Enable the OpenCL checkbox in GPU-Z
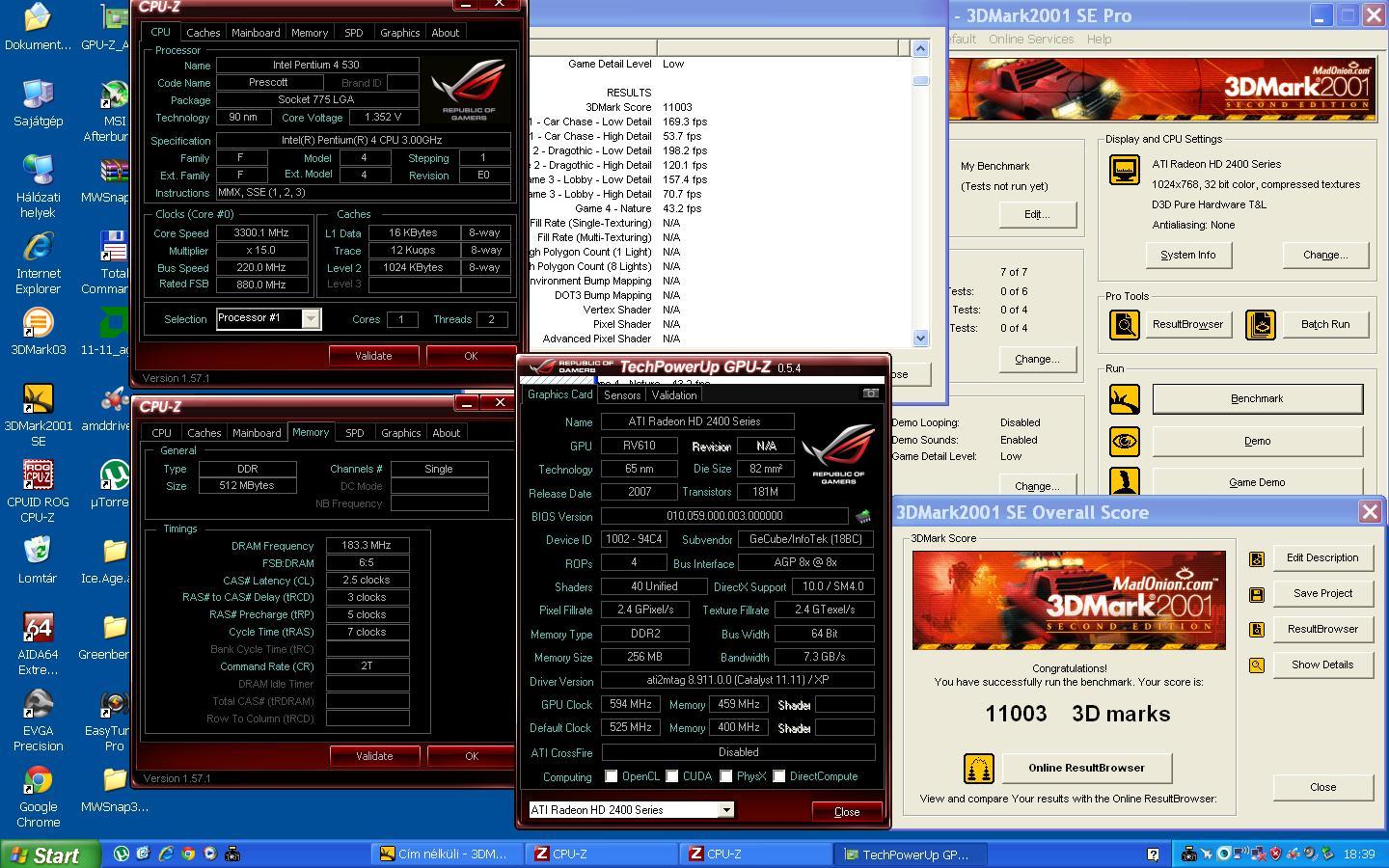This screenshot has width=1389, height=868. click(x=611, y=776)
